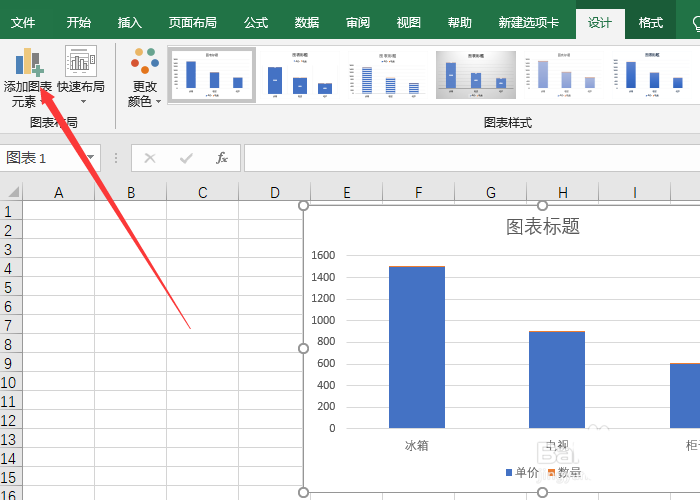700x500 pixels.
Task: Select the middle blue bar near 800
Action: 557,380
